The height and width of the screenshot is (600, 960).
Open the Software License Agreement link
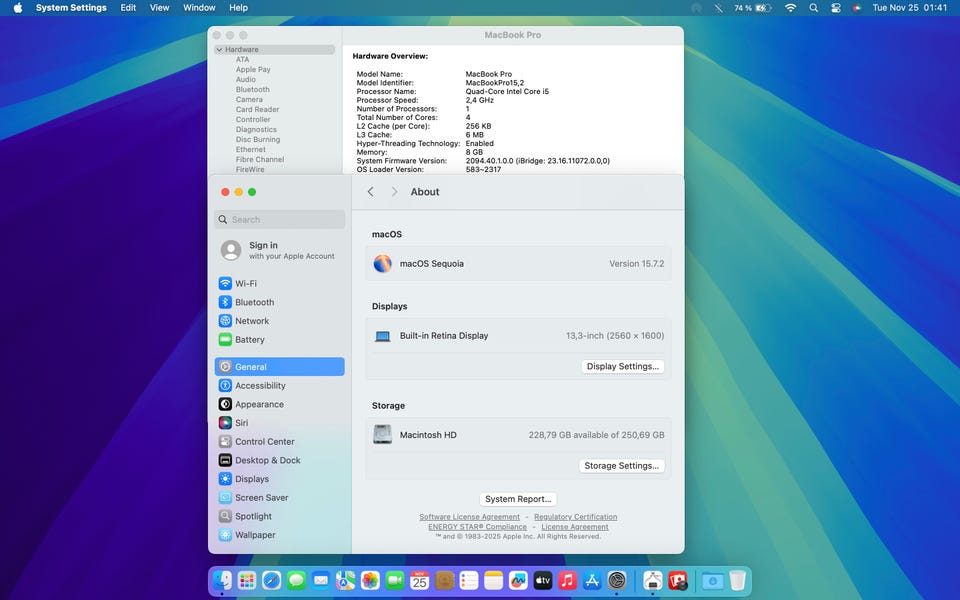click(x=469, y=517)
